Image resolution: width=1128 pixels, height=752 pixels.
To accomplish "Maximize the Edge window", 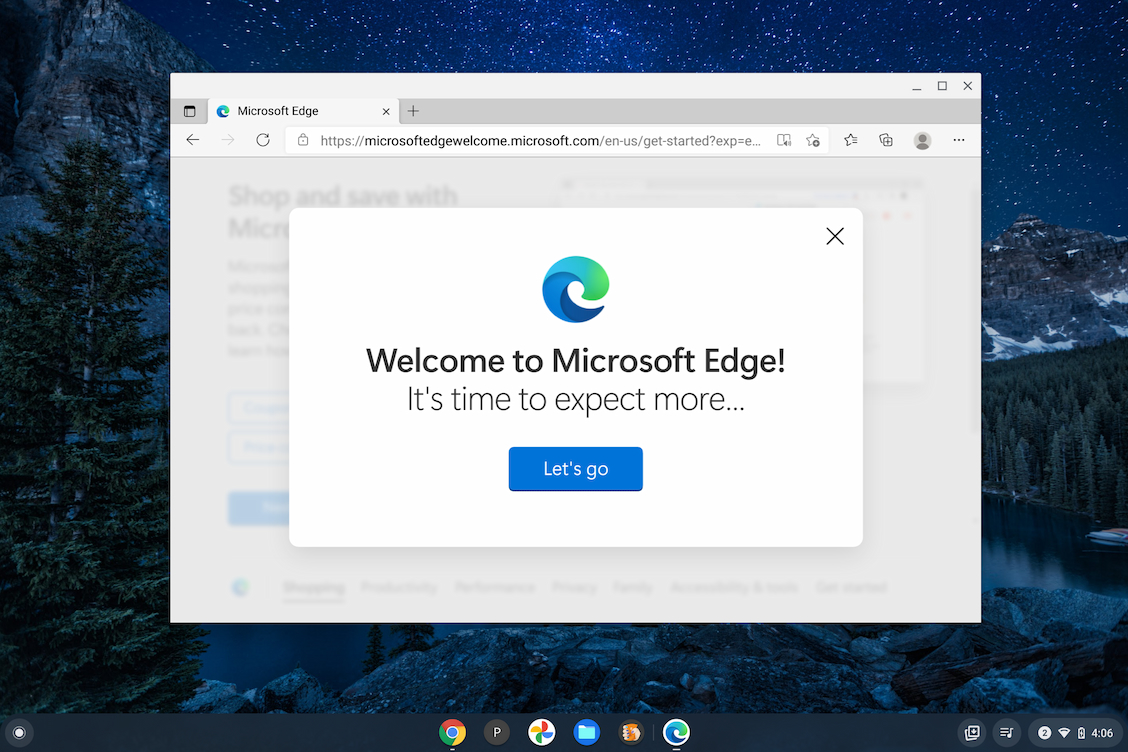I will [x=942, y=86].
